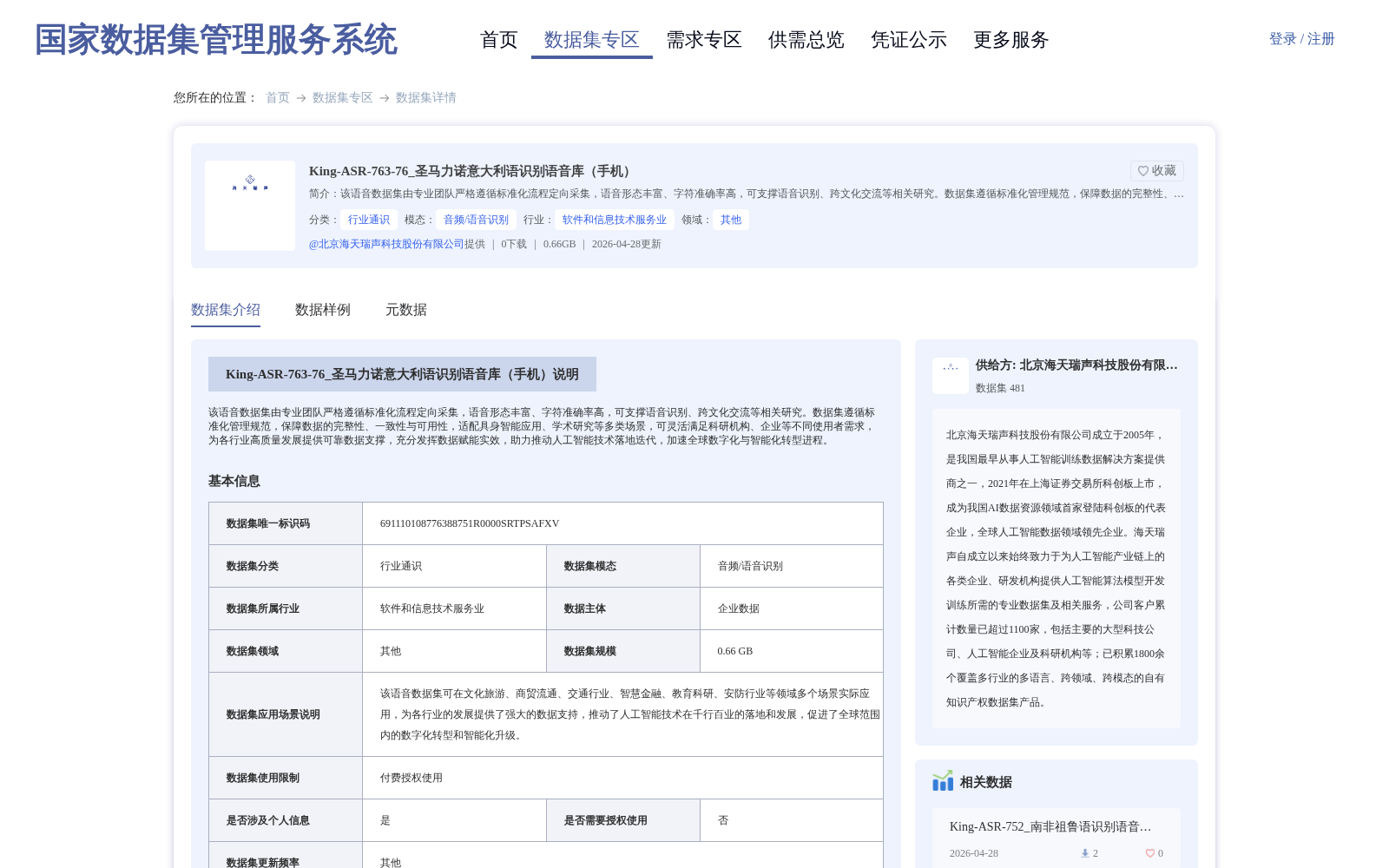1389x868 pixels.
Task: Go to 需求专区 navigation item
Action: pos(704,40)
